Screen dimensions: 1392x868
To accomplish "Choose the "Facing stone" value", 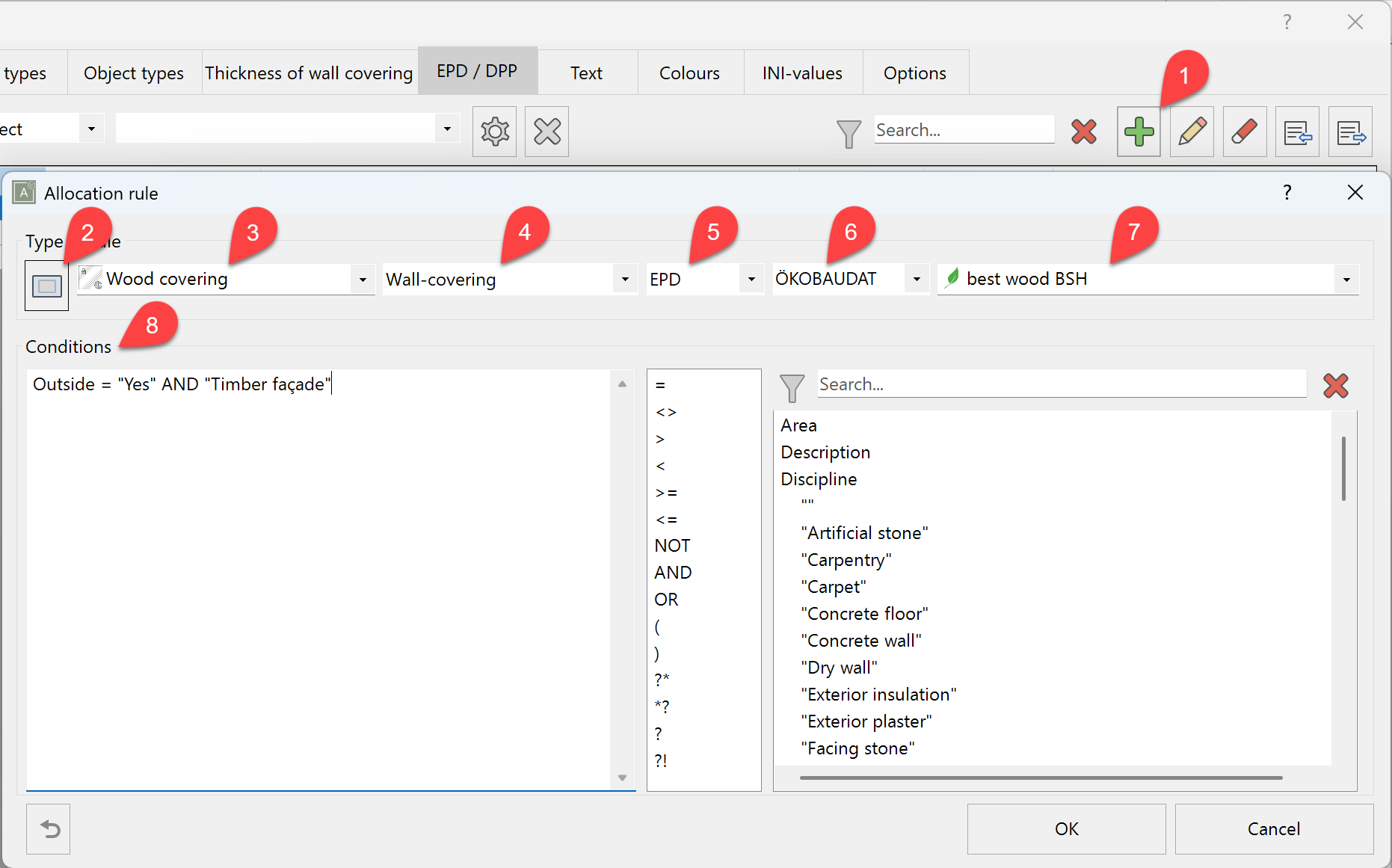I will [x=857, y=748].
